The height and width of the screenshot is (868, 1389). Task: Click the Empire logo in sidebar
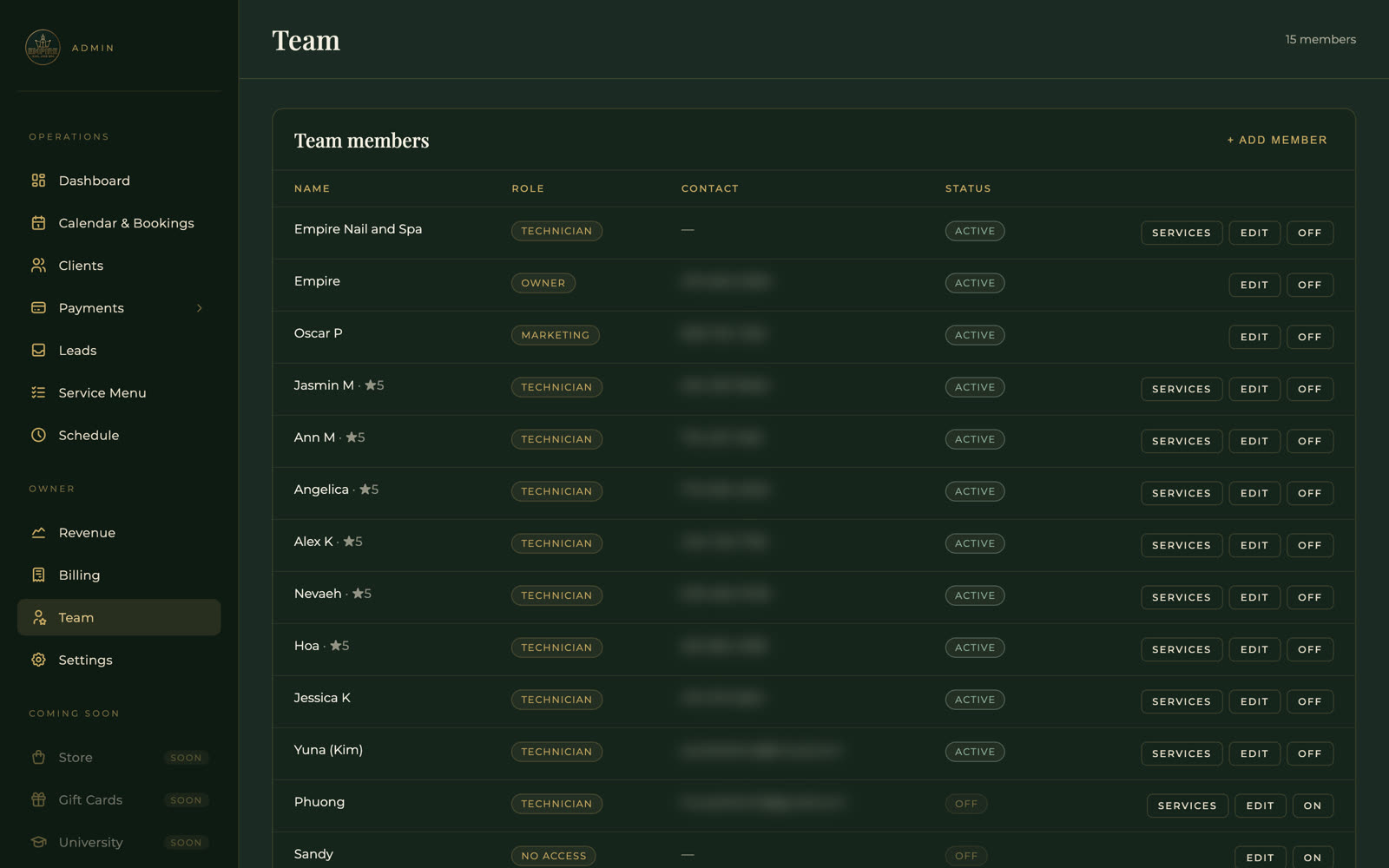(43, 48)
